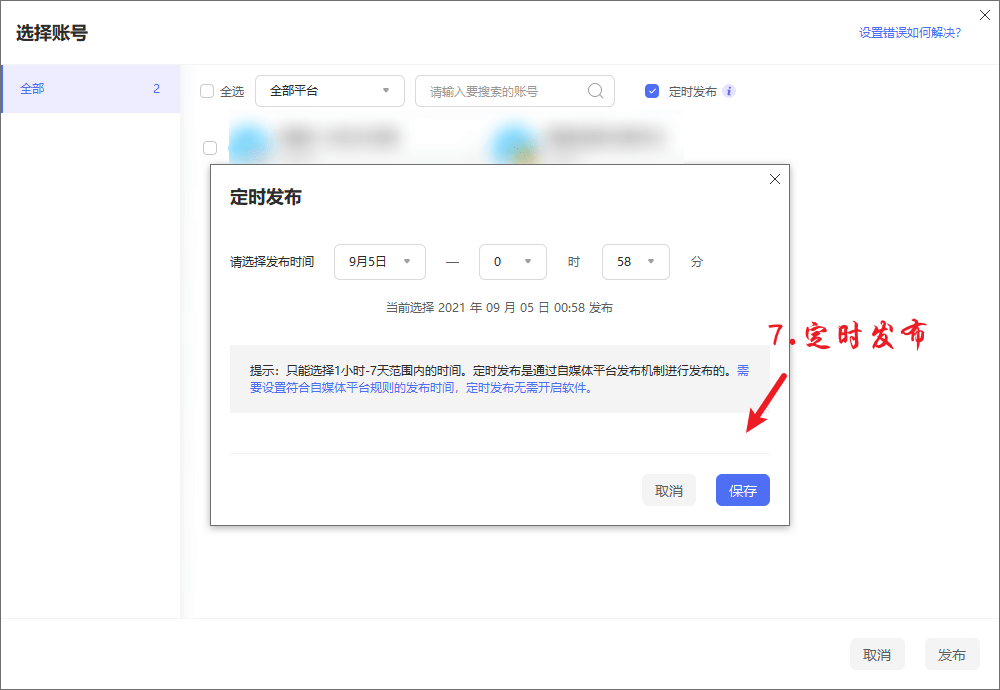Check the account row checkbox
This screenshot has width=1000, height=690.
pyautogui.click(x=210, y=147)
